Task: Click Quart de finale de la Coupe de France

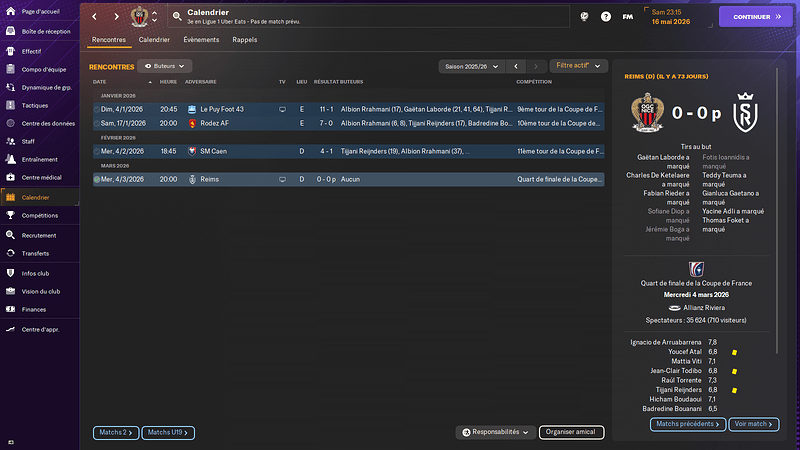Action: [x=696, y=283]
